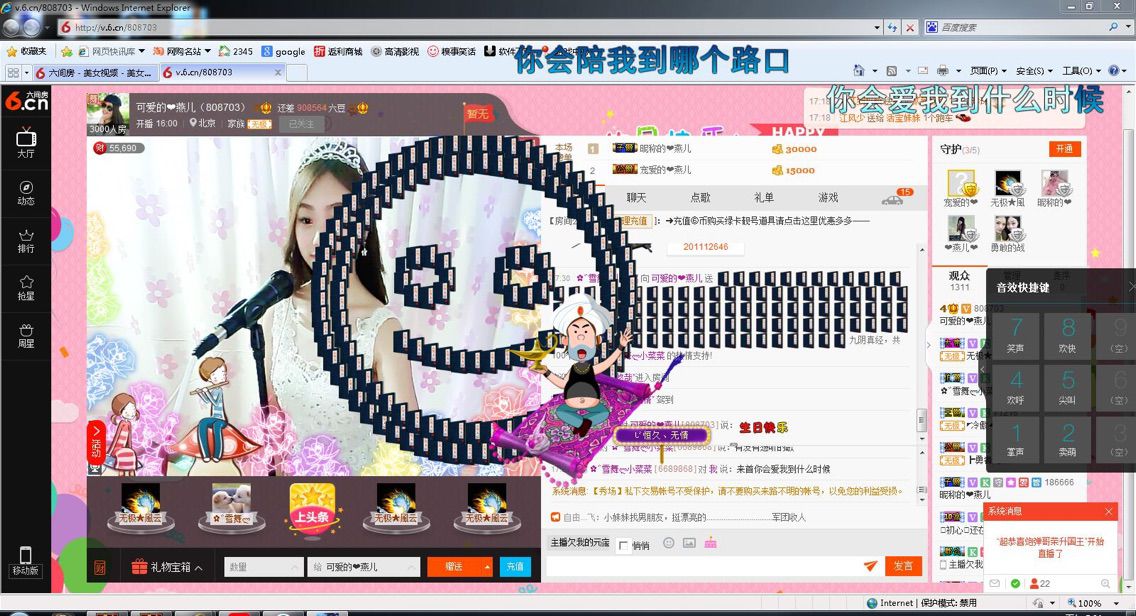Click the 发言 send message button
1136x616 pixels.
point(903,566)
